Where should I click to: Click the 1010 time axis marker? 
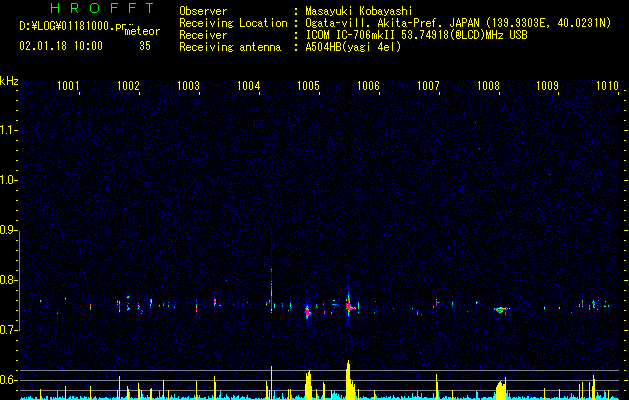[607, 85]
